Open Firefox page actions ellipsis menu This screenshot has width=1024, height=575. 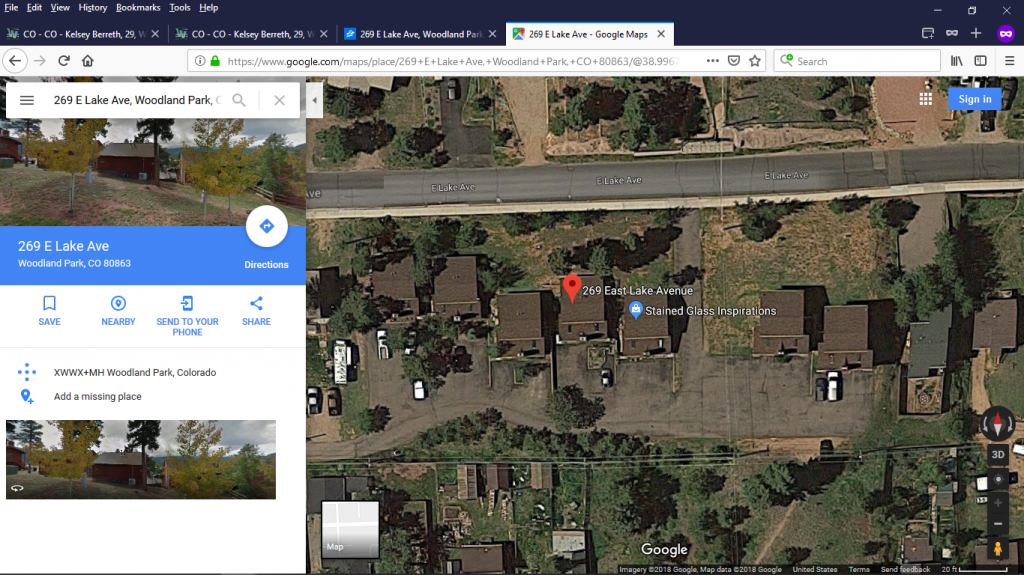tap(712, 61)
